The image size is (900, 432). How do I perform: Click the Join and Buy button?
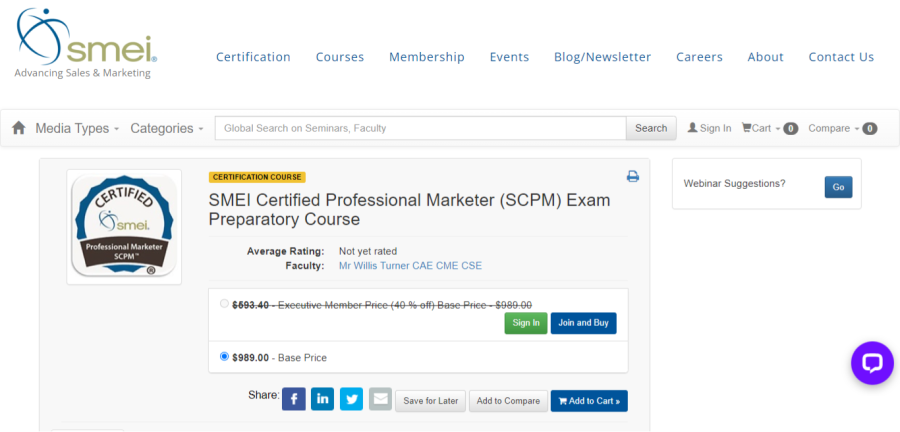click(583, 323)
